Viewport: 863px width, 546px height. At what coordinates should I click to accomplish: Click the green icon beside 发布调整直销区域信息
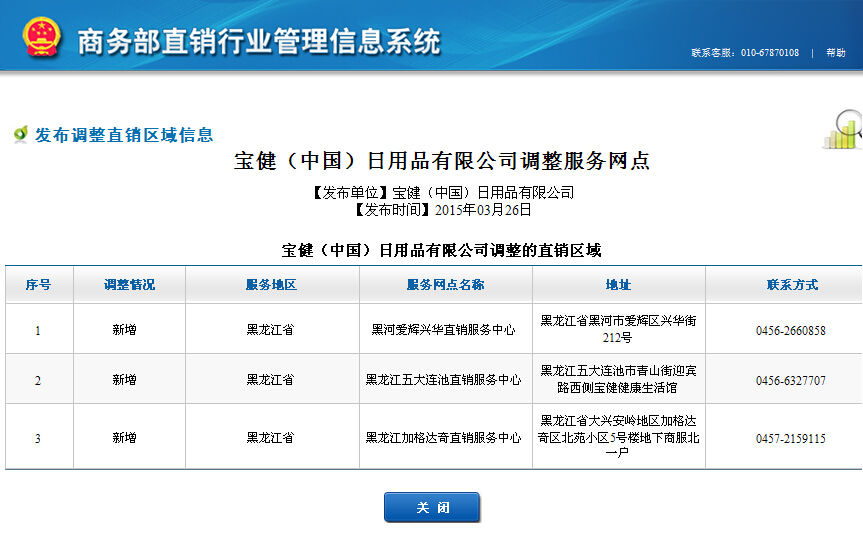[x=20, y=134]
